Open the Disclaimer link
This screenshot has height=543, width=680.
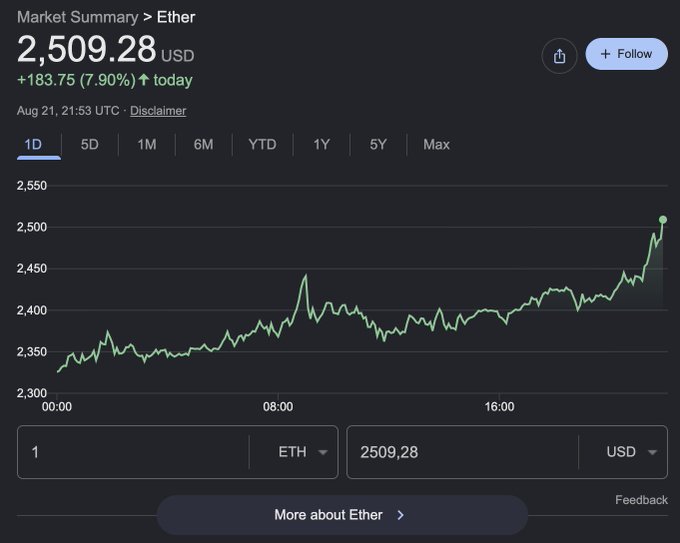tap(158, 111)
